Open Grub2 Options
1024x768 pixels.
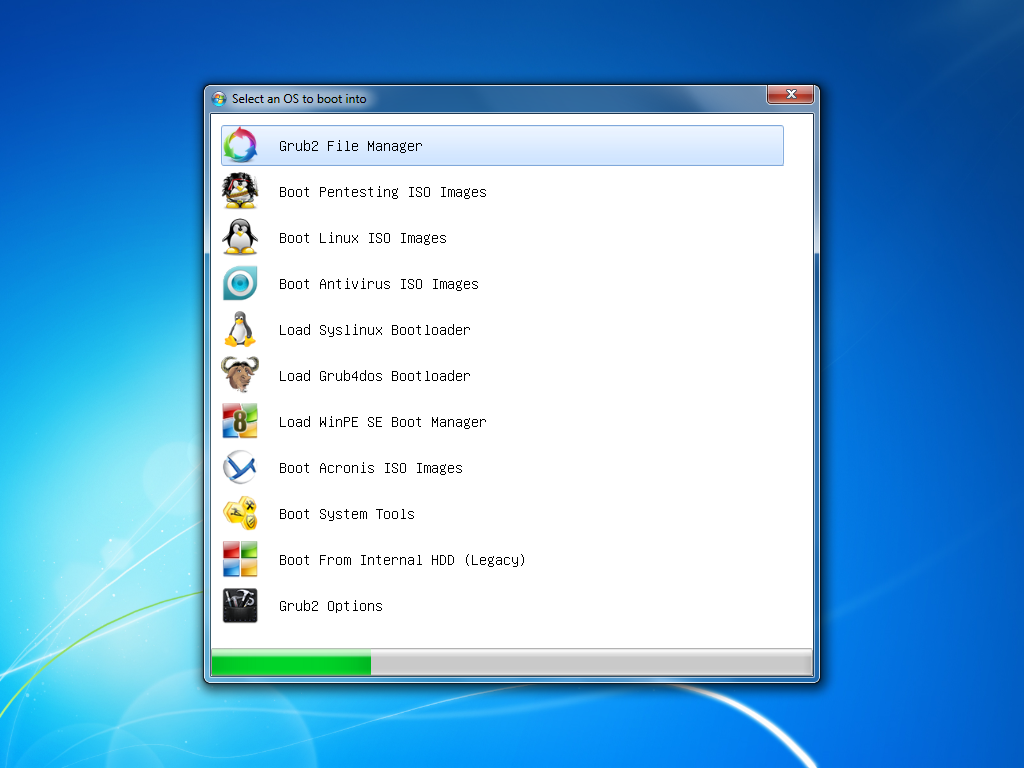(330, 605)
